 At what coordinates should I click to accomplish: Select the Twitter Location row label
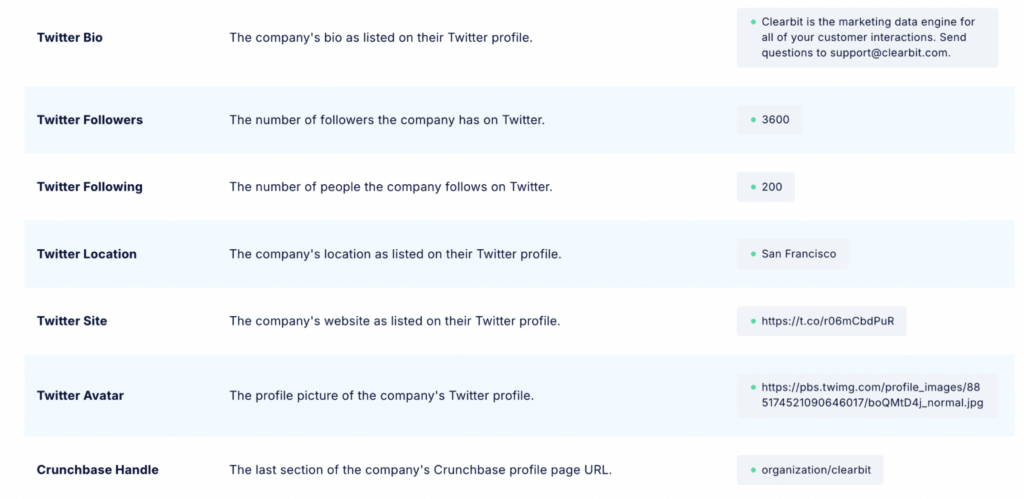pos(87,254)
